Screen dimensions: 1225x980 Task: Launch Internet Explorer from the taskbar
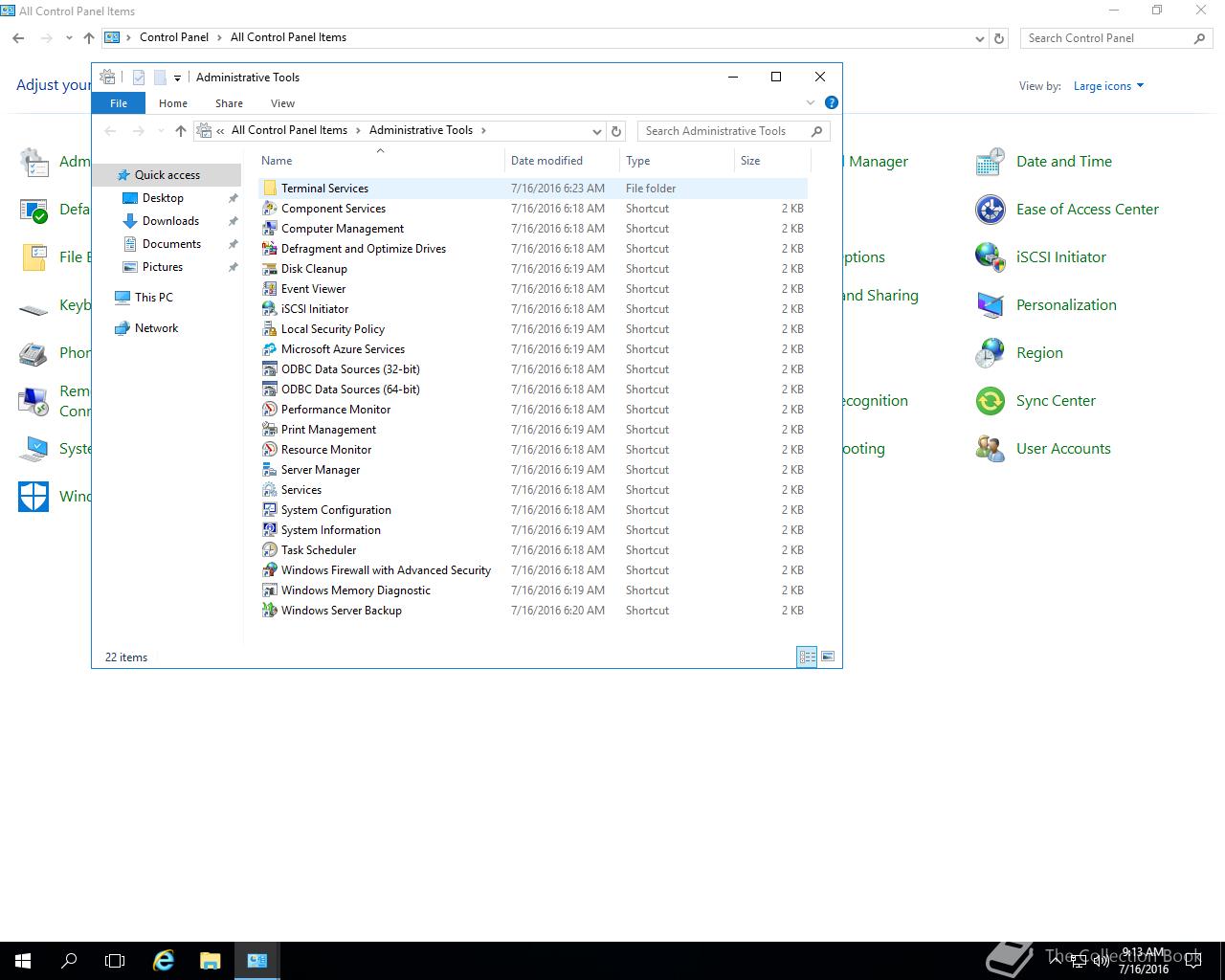pos(164,961)
